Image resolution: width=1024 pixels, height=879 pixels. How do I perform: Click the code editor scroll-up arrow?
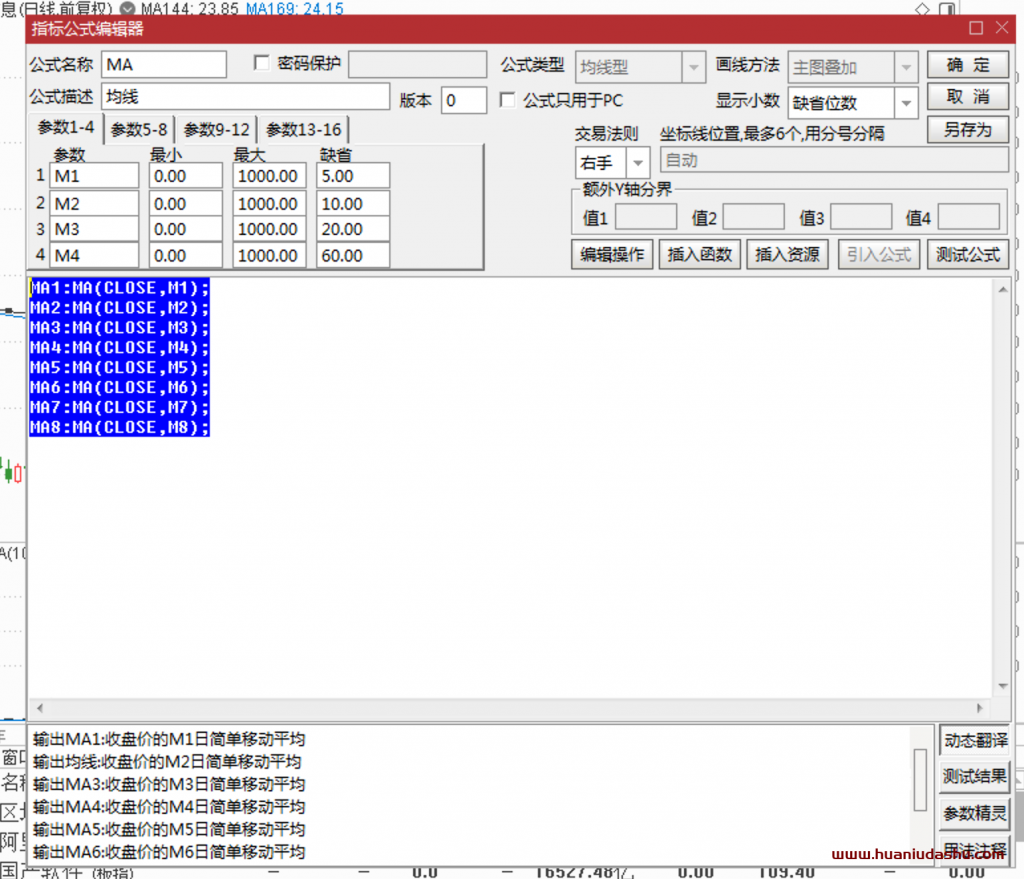click(1002, 289)
